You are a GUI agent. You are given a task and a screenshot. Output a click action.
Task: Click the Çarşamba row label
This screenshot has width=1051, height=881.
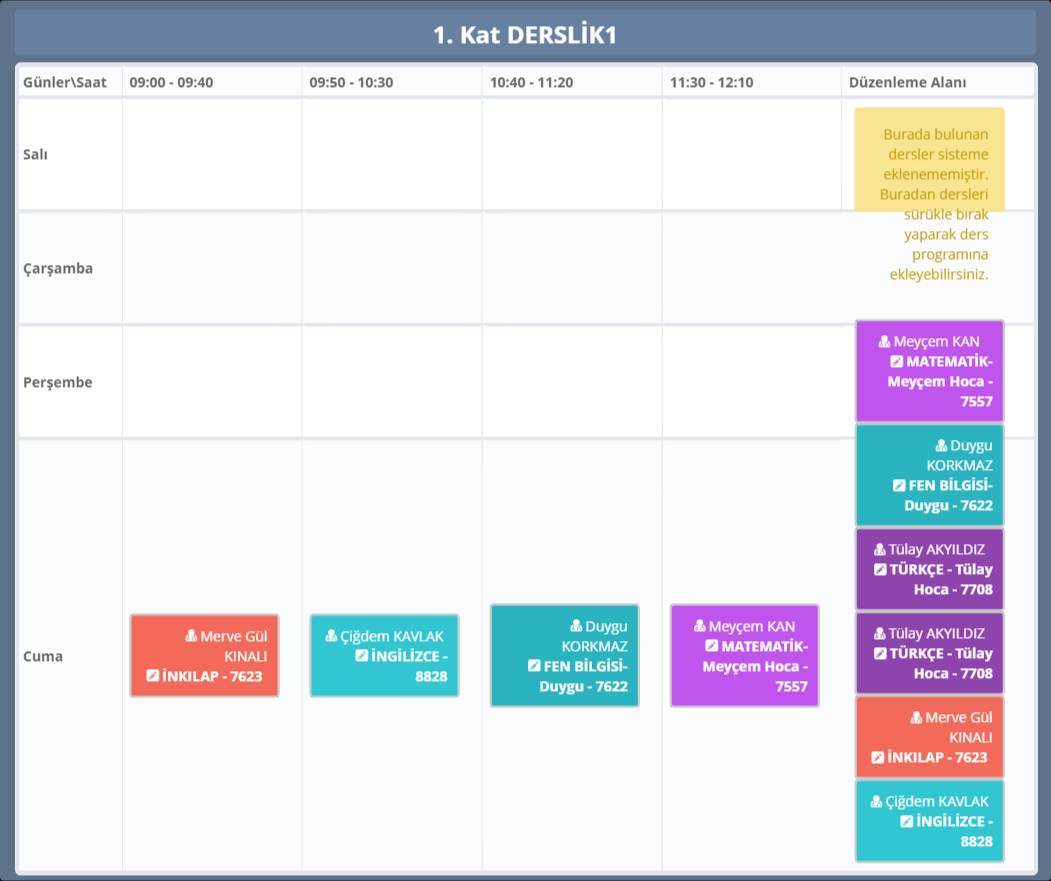pyautogui.click(x=58, y=268)
